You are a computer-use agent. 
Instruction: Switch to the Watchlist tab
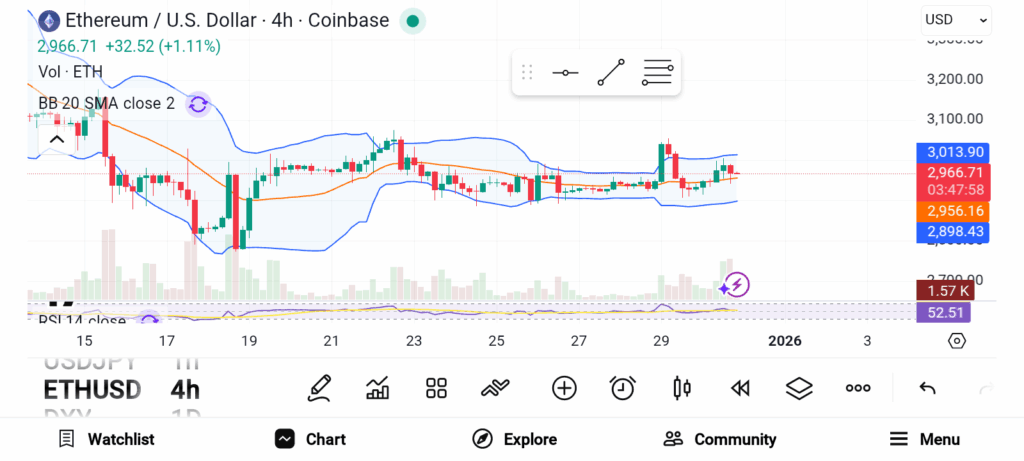click(106, 439)
